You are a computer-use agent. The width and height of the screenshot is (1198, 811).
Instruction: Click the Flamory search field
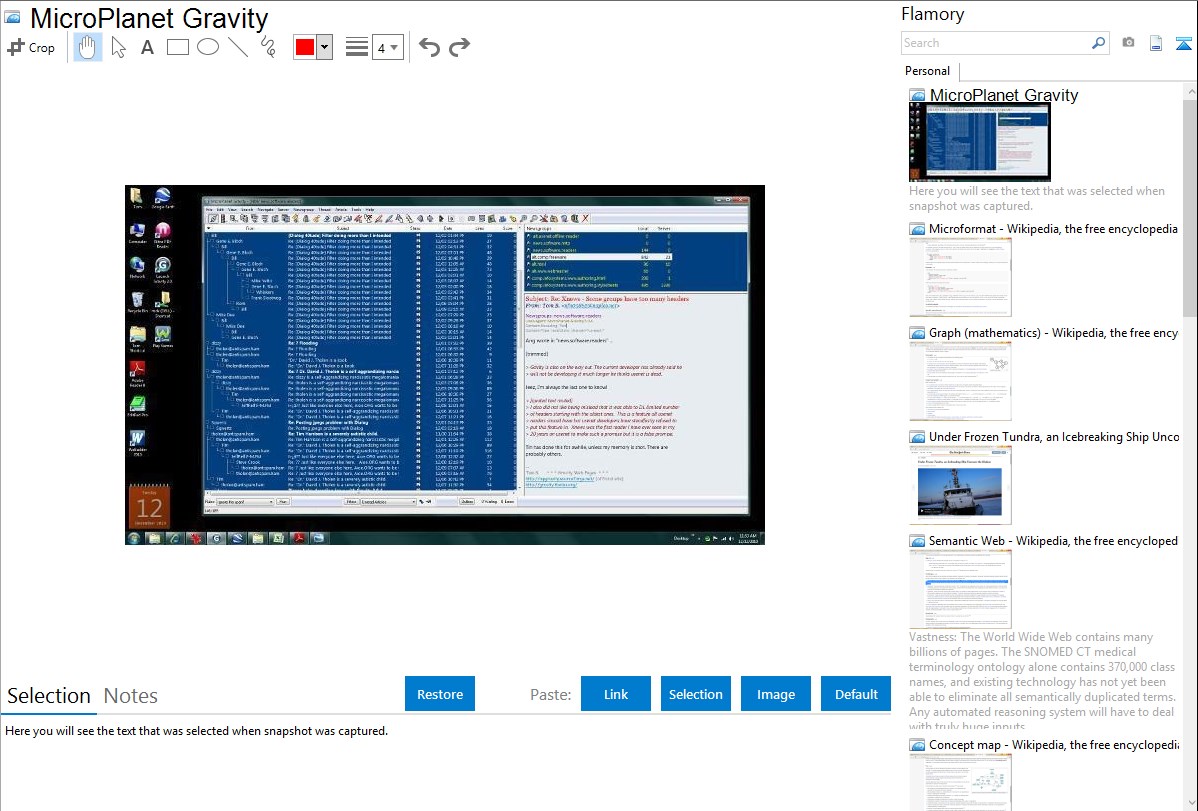point(996,43)
